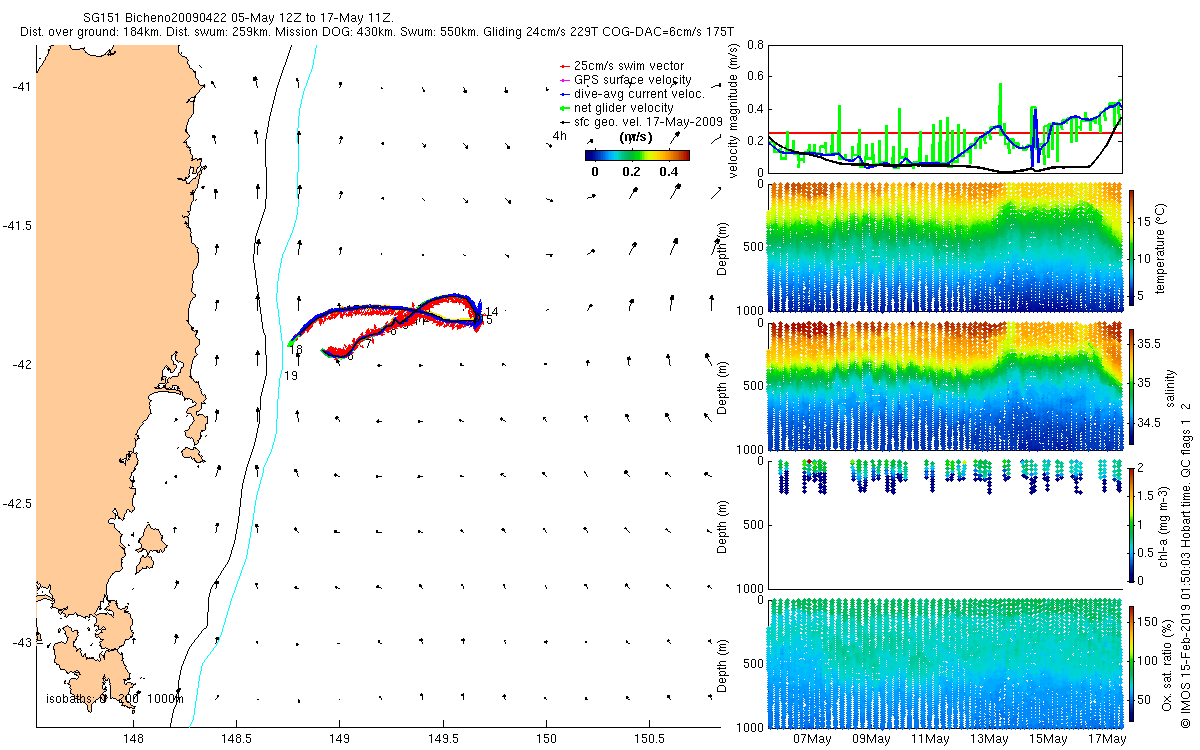Click the 0.8 tick on the velocity axis
Viewport: 1200px width, 750px height.
[x=755, y=45]
